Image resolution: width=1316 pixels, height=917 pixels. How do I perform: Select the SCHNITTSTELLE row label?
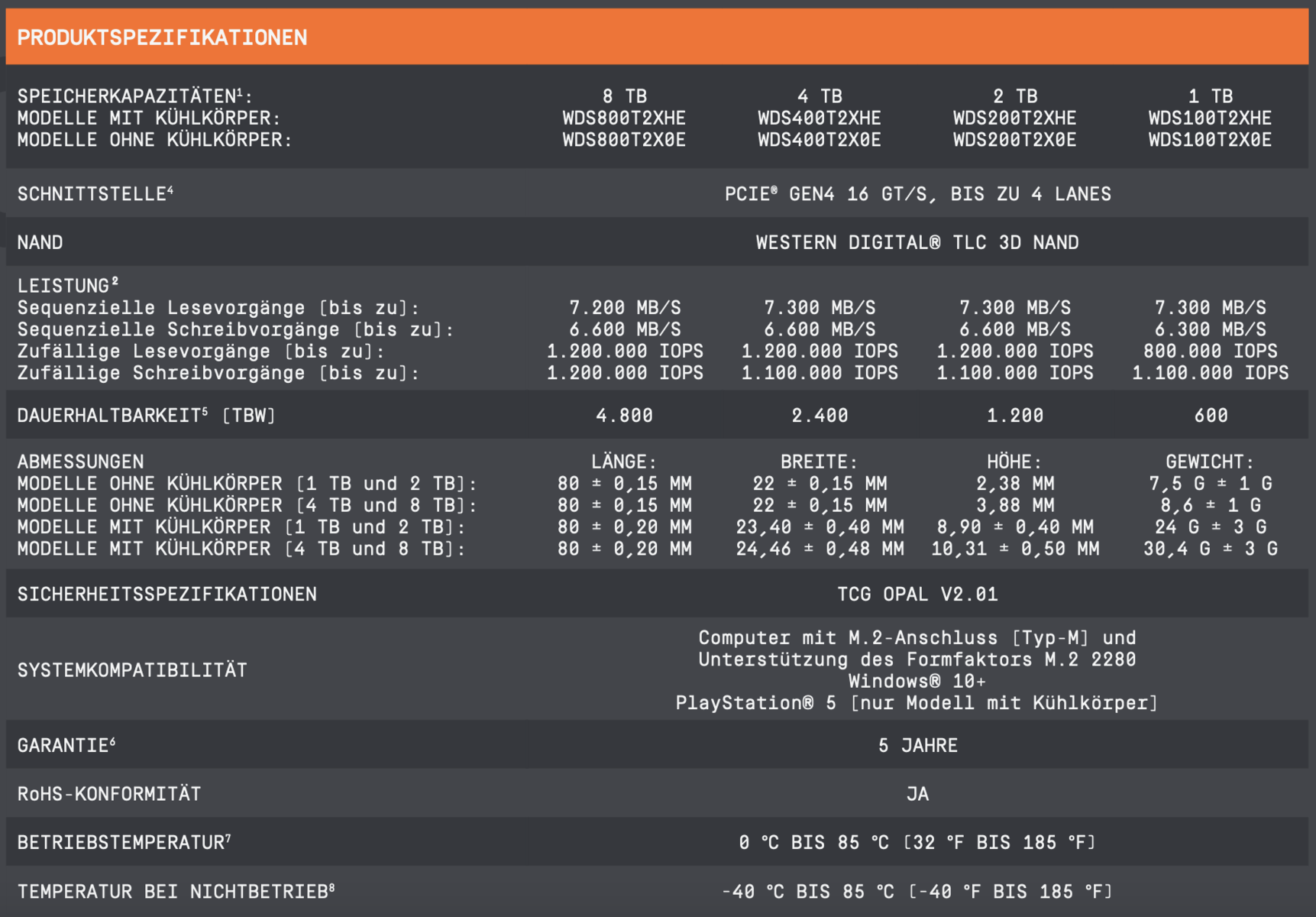pyautogui.click(x=95, y=194)
